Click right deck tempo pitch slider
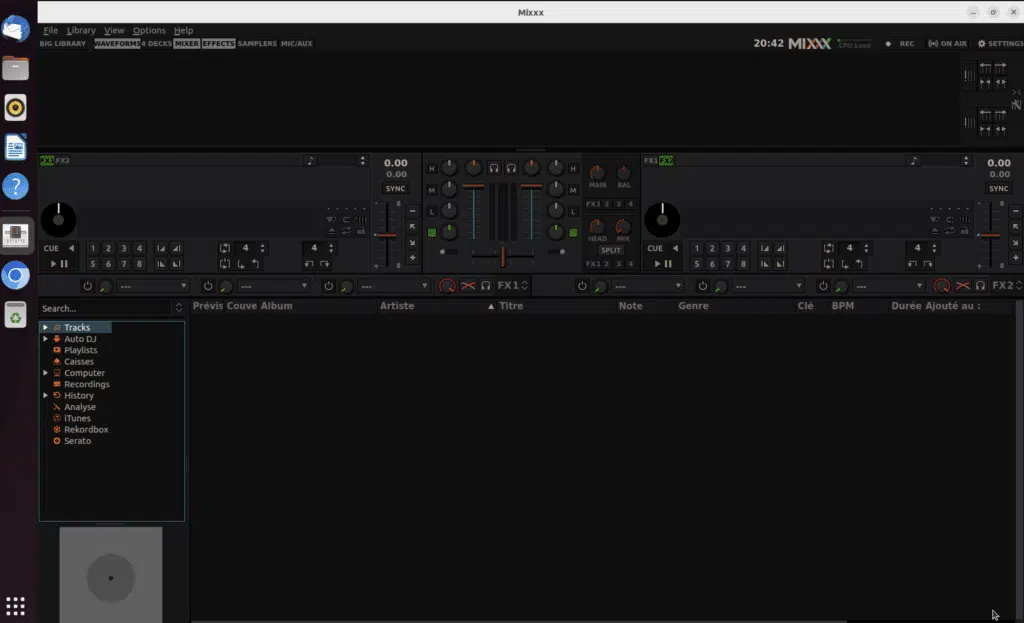 tap(991, 235)
